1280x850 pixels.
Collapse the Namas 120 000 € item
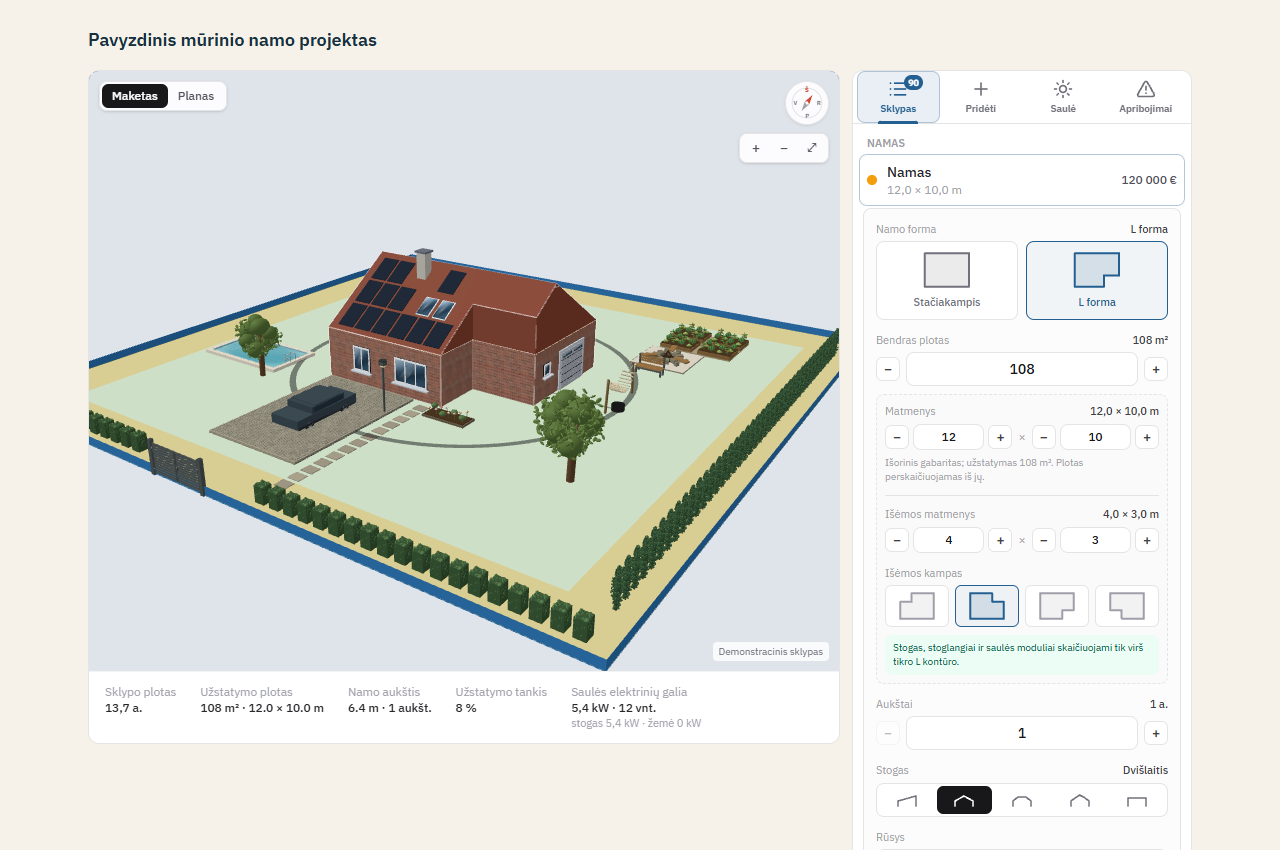pos(1022,180)
